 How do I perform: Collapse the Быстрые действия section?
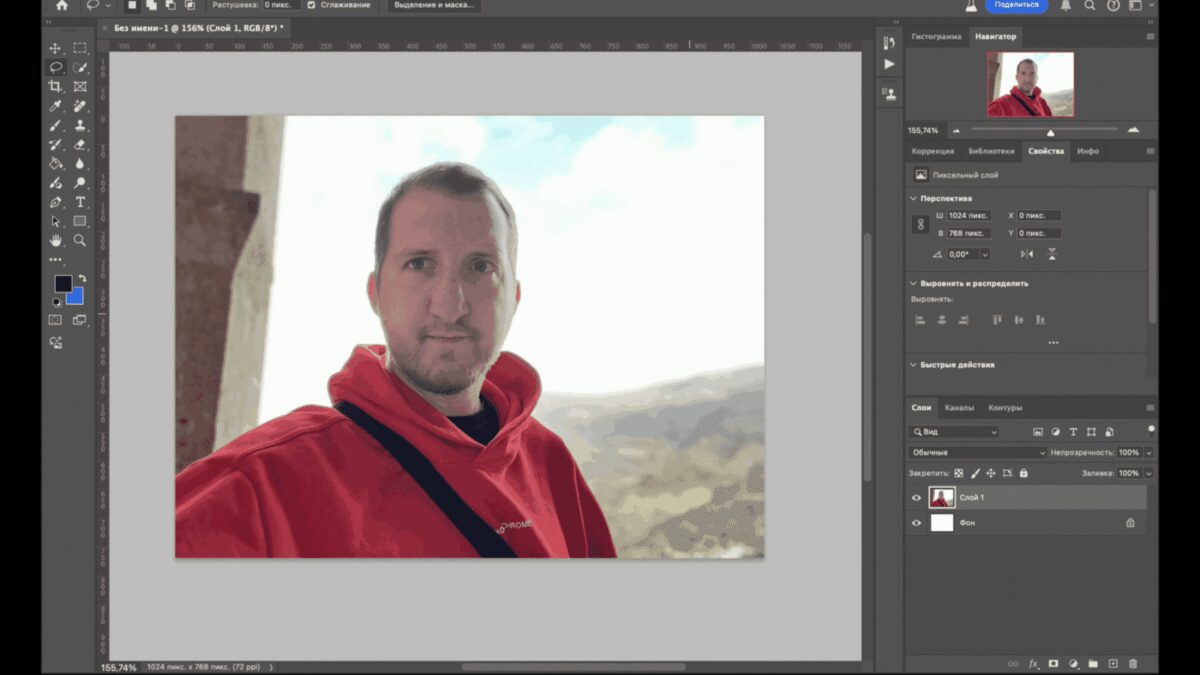click(x=913, y=365)
